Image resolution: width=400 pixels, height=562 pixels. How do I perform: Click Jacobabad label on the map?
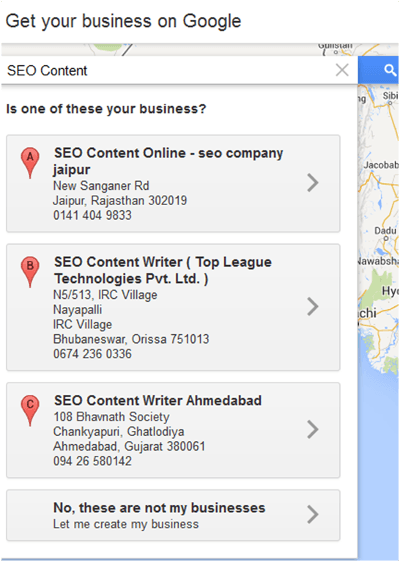pyautogui.click(x=381, y=165)
